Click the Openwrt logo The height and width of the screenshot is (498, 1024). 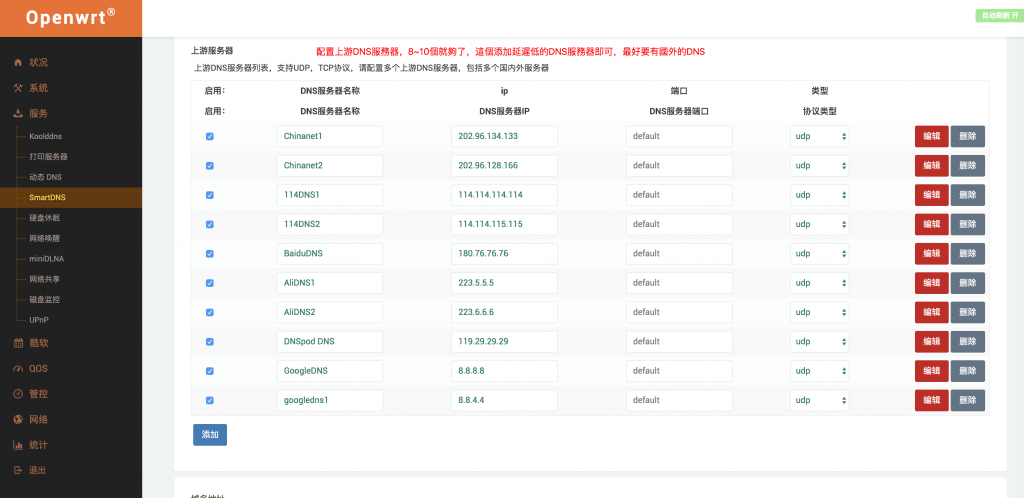point(71,18)
